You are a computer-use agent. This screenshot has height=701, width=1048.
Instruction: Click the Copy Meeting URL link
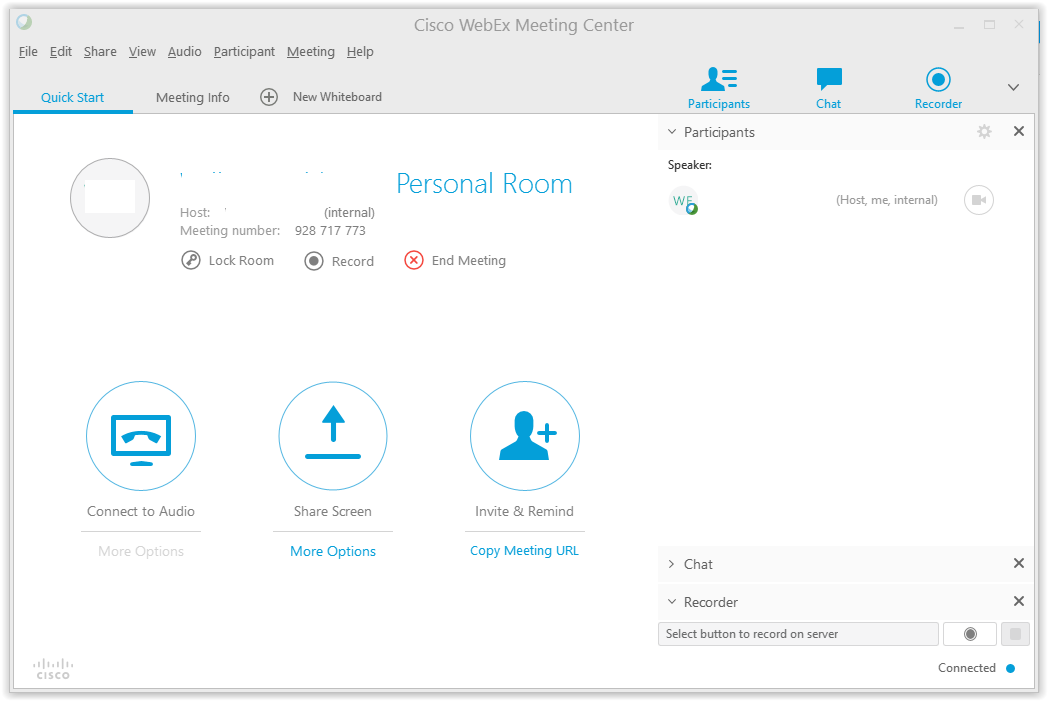525,551
